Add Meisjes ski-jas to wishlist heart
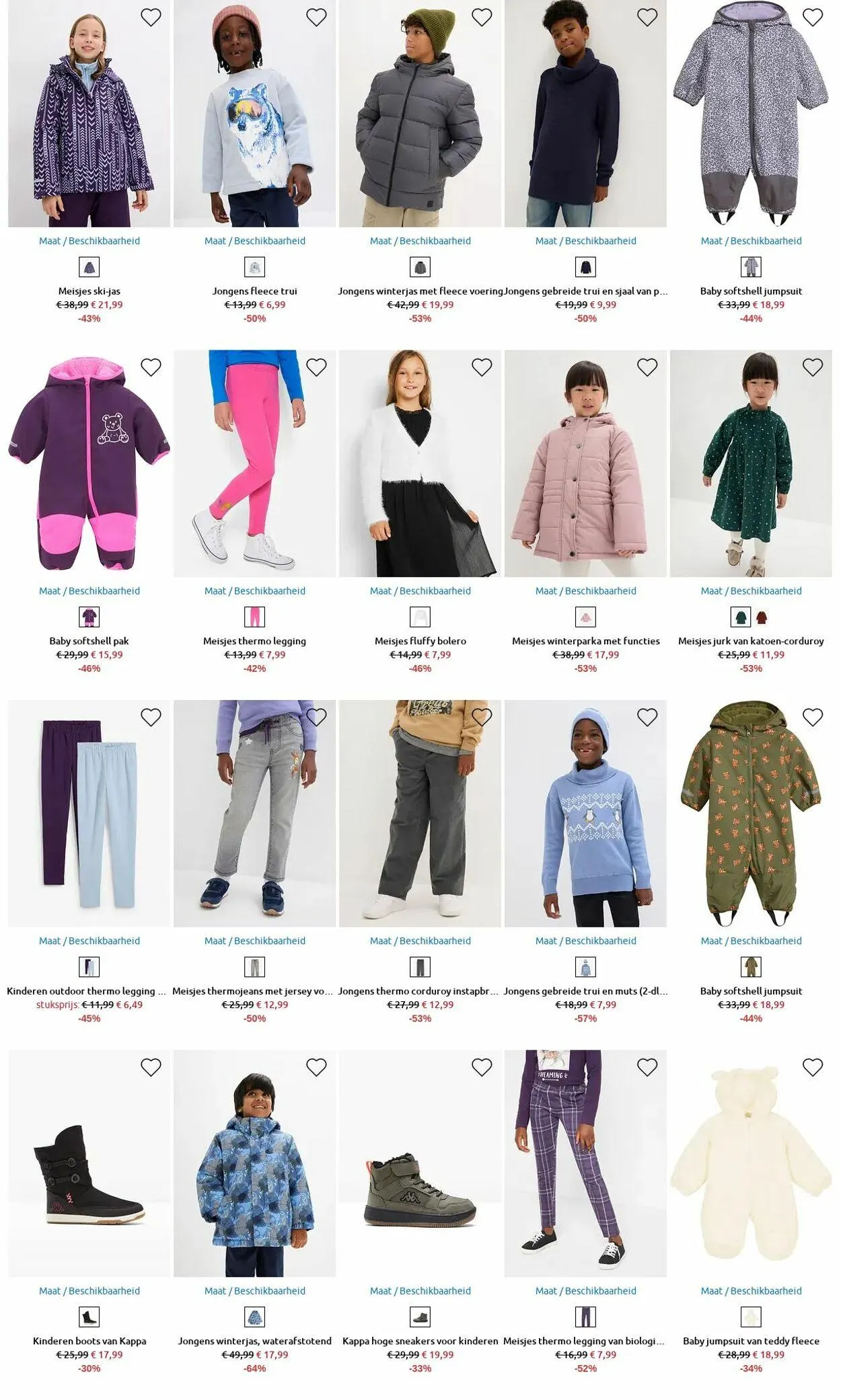This screenshot has height=1400, width=841. click(151, 17)
